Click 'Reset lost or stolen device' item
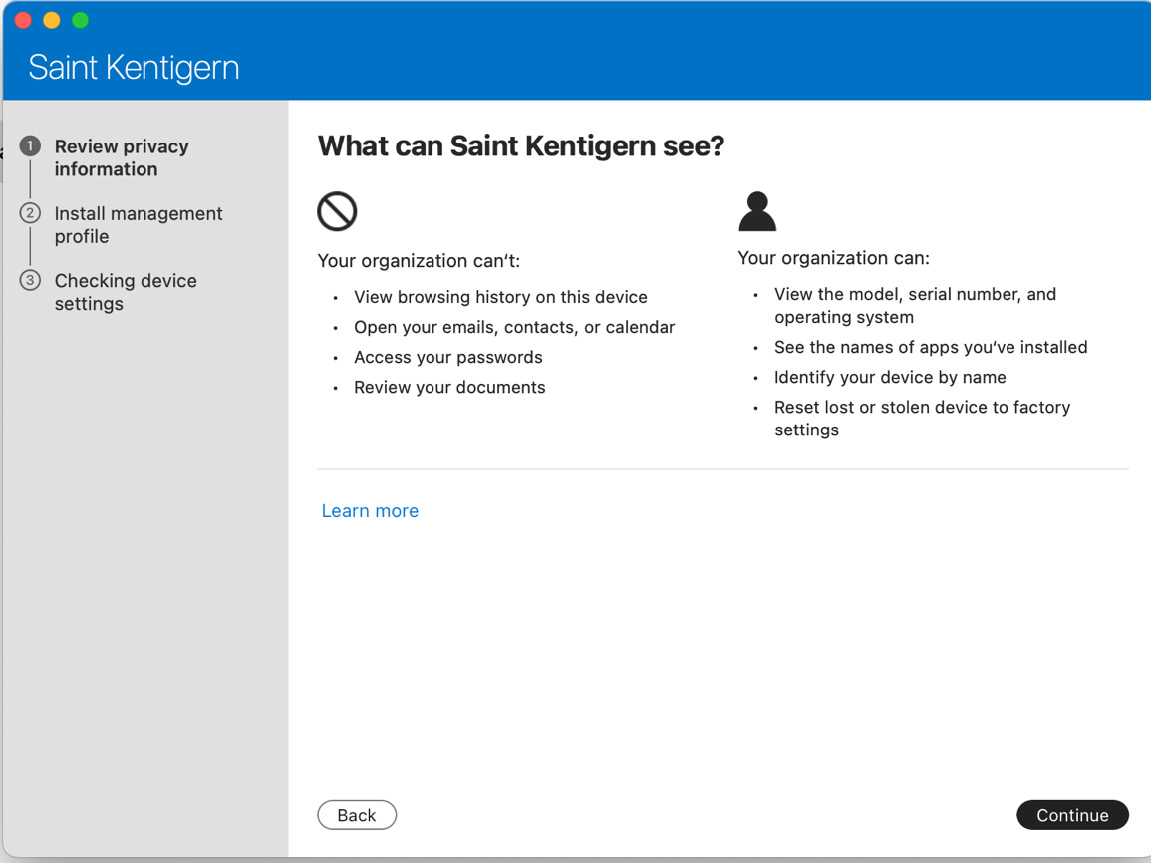This screenshot has height=863, width=1151. 922,418
